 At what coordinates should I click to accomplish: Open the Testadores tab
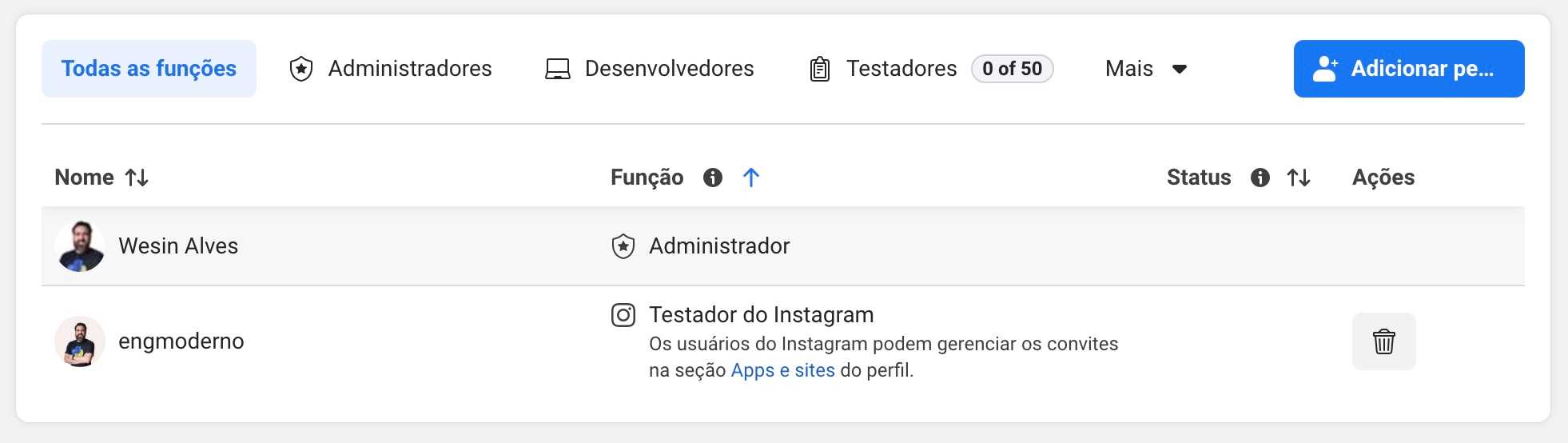[901, 69]
